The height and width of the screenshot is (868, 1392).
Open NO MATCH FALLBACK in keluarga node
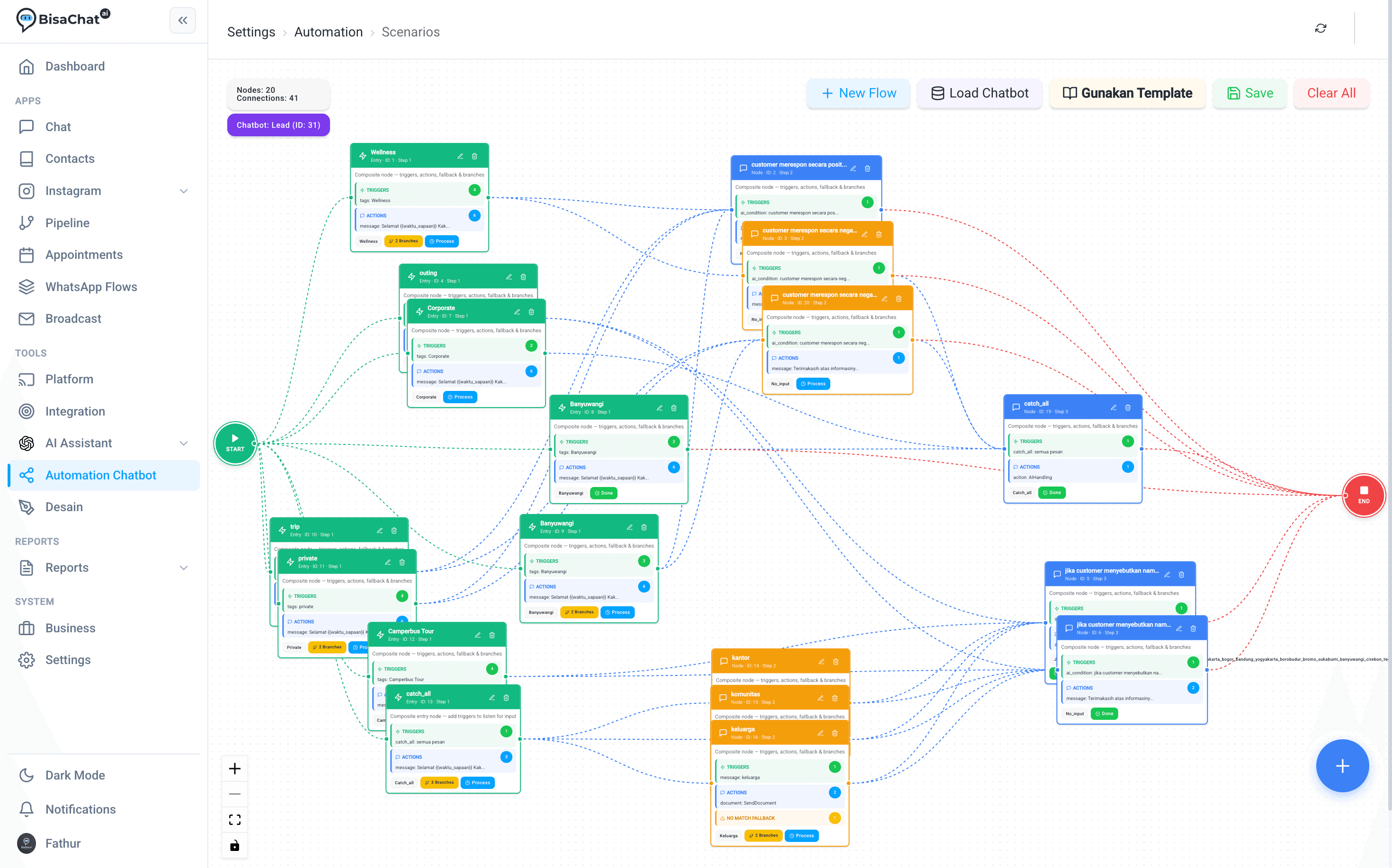click(779, 818)
